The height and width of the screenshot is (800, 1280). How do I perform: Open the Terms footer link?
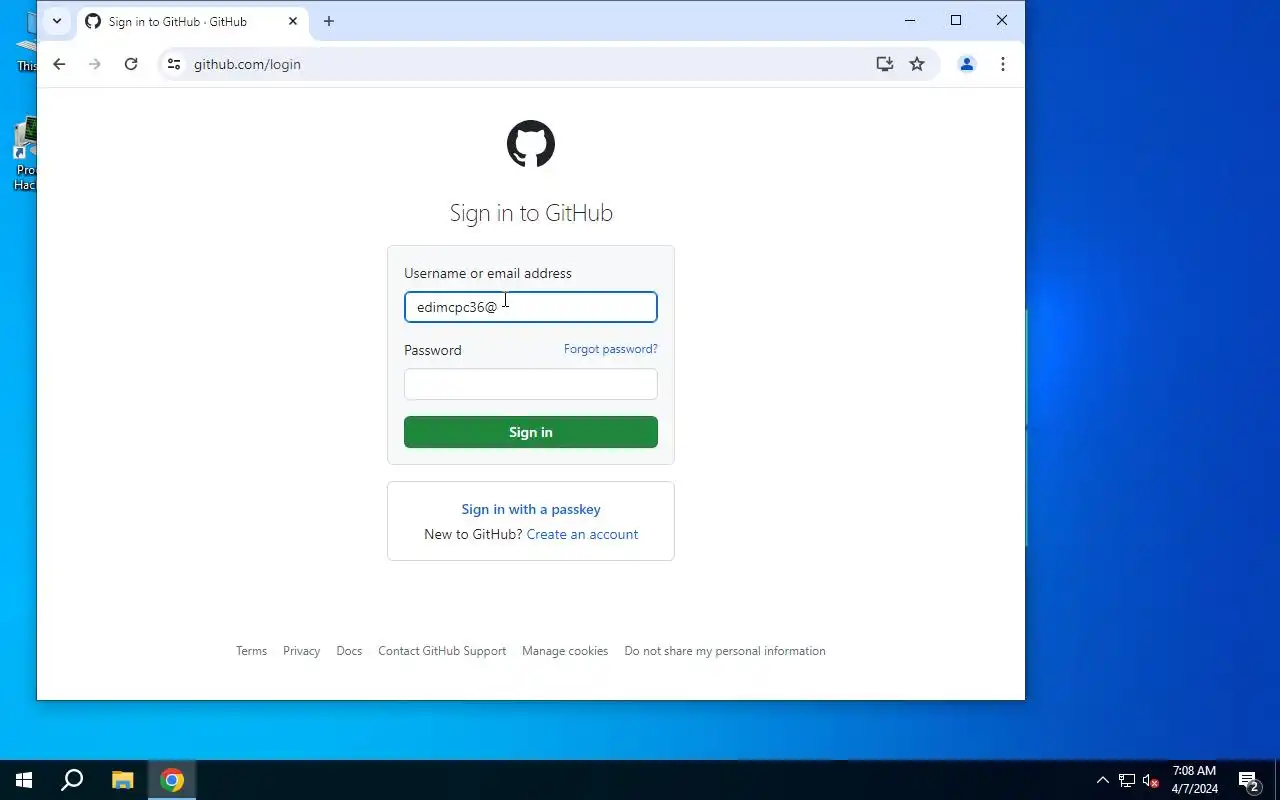(x=251, y=651)
